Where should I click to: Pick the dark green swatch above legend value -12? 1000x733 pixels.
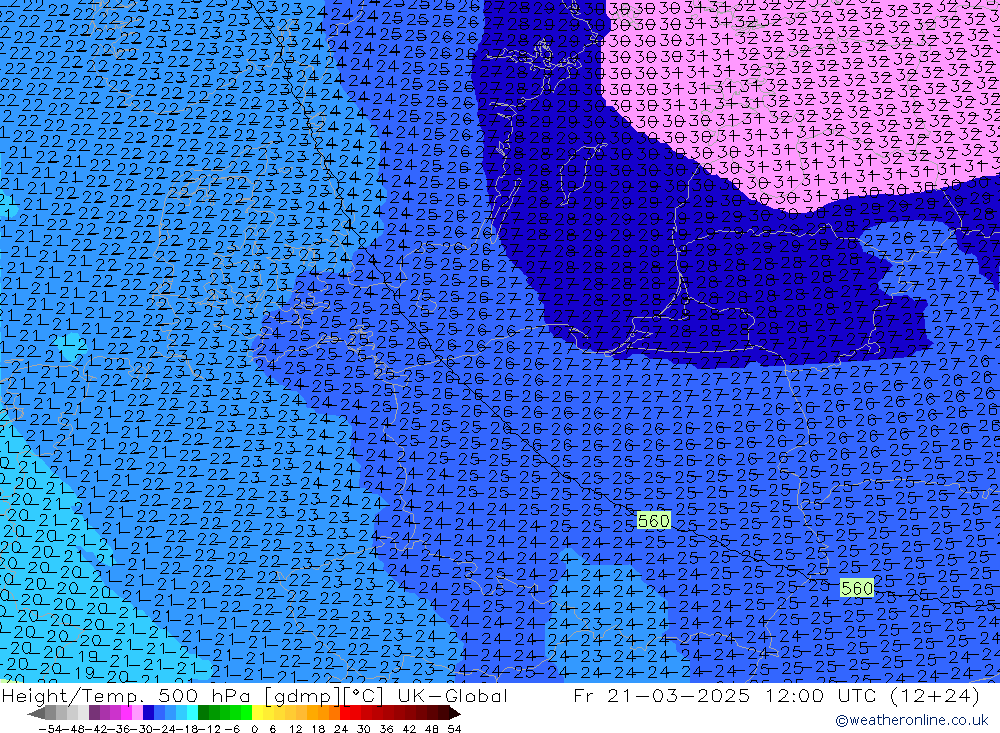(x=203, y=713)
